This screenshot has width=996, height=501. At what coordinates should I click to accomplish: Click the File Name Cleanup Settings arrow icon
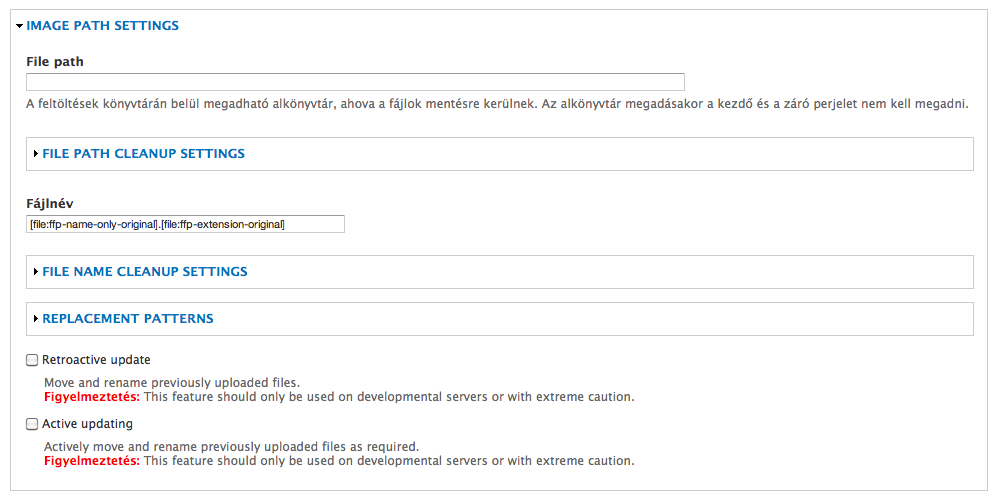[36, 272]
